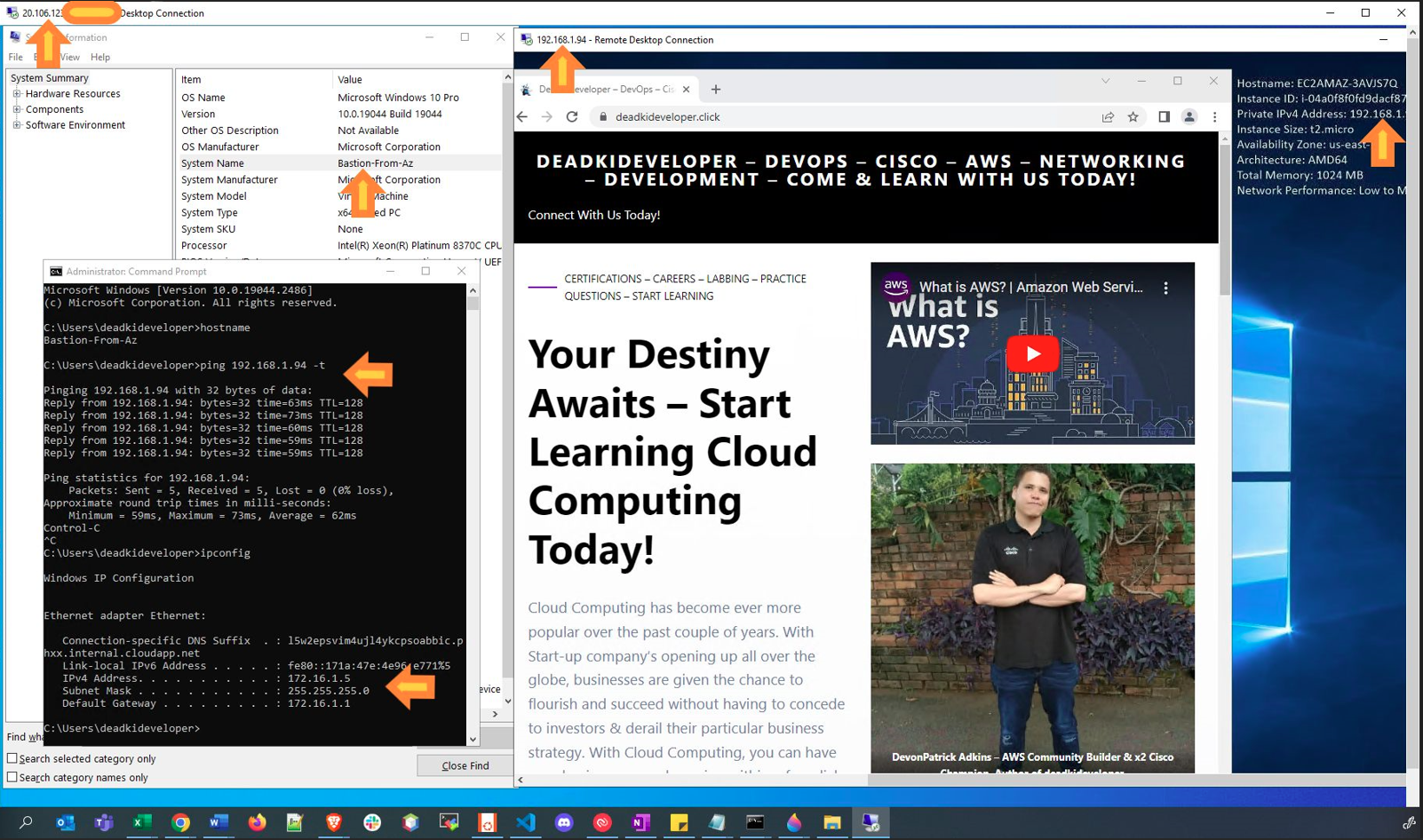This screenshot has width=1423, height=840.
Task: Click the share page icon in address bar
Action: (1108, 117)
